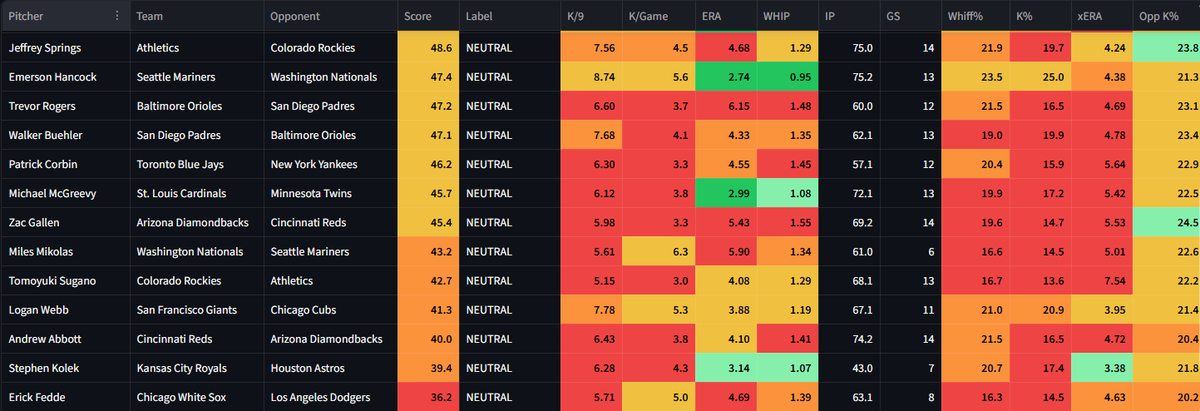Select the Trevor Rogers pitcher cell
The width and height of the screenshot is (1200, 411).
[x=64, y=105]
